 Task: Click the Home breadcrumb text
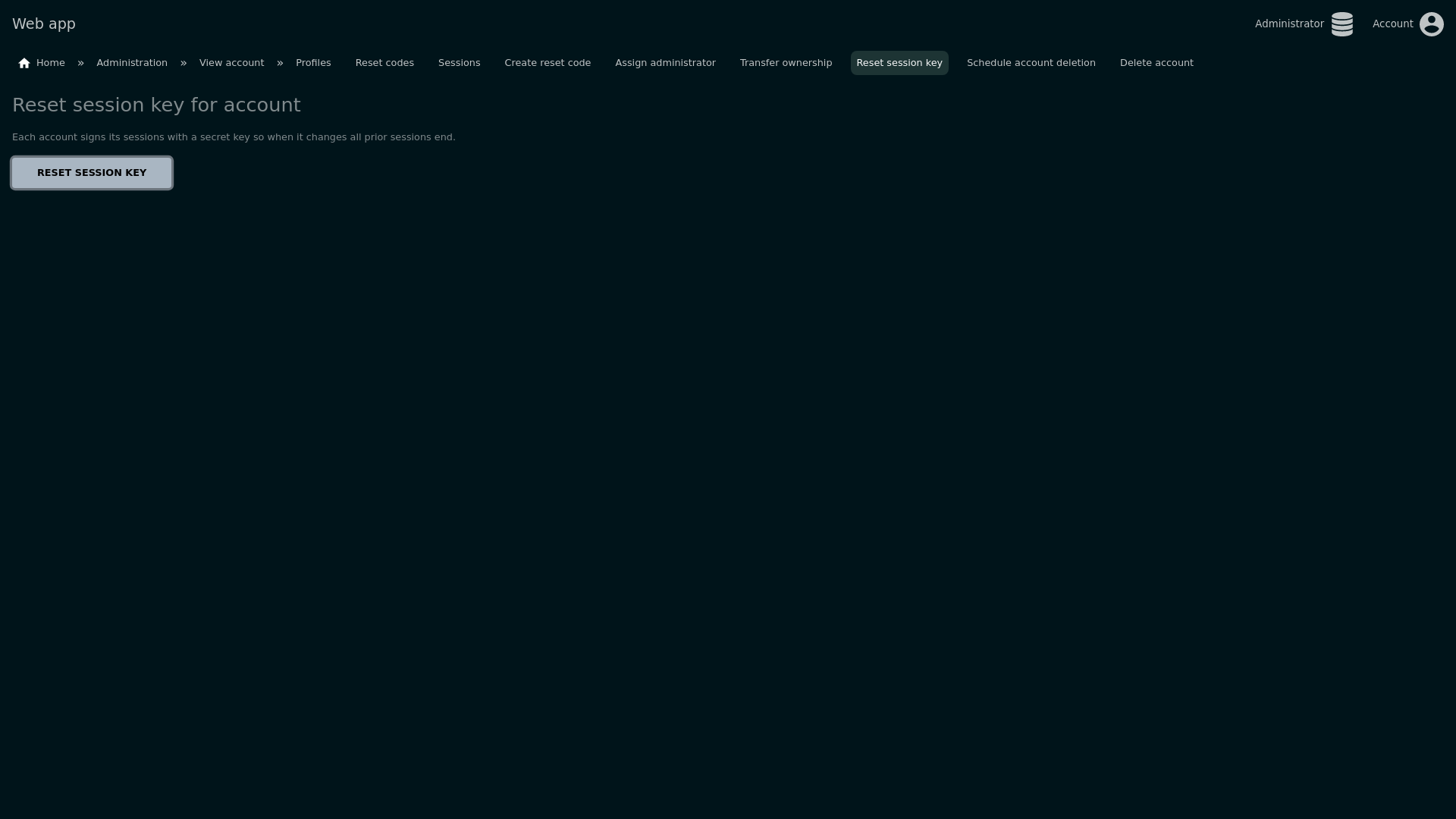(x=51, y=63)
